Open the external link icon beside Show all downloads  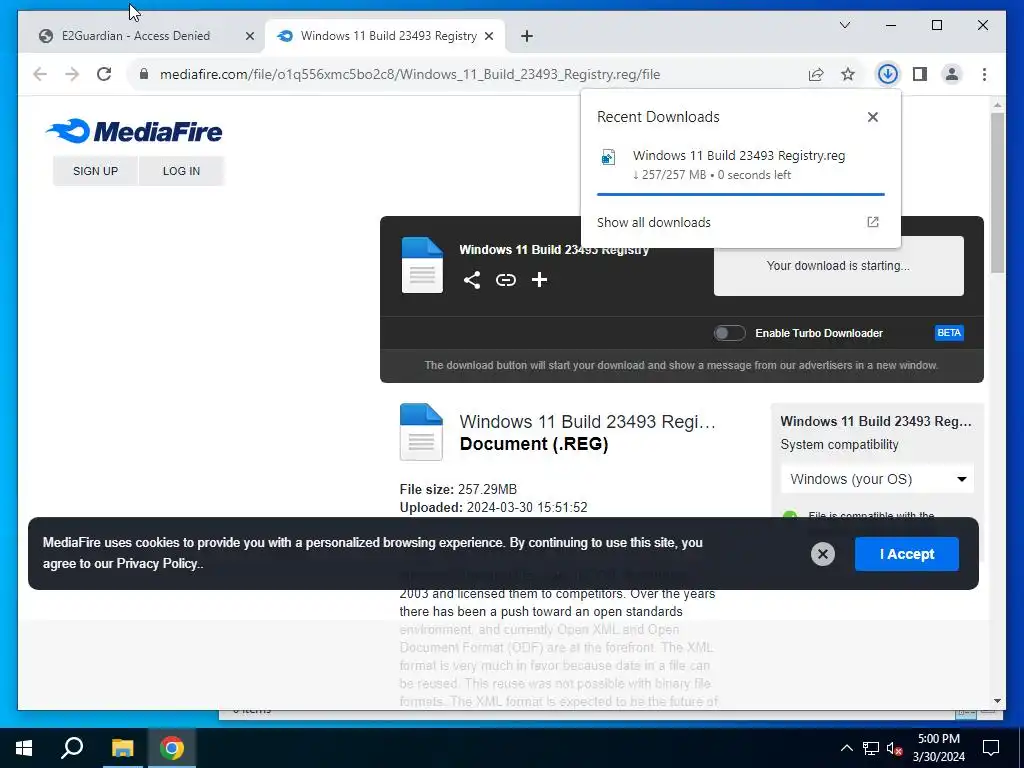point(872,222)
